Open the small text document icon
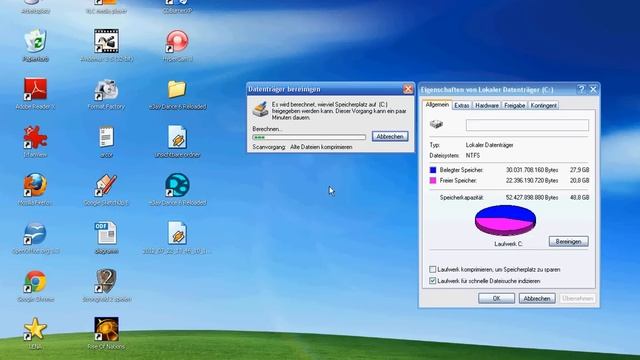640x360 pixels. (106, 137)
